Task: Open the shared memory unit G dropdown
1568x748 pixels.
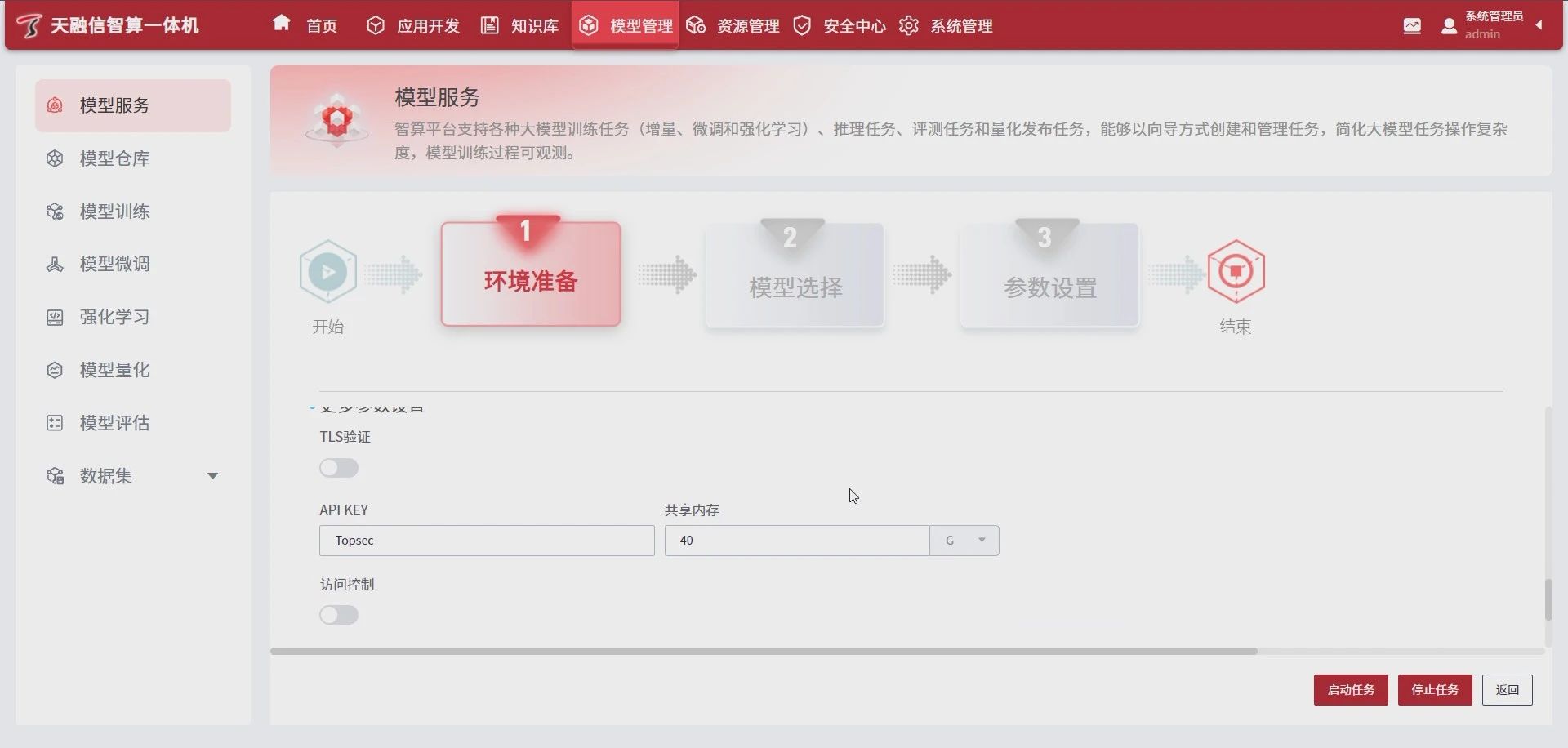Action: coord(964,541)
